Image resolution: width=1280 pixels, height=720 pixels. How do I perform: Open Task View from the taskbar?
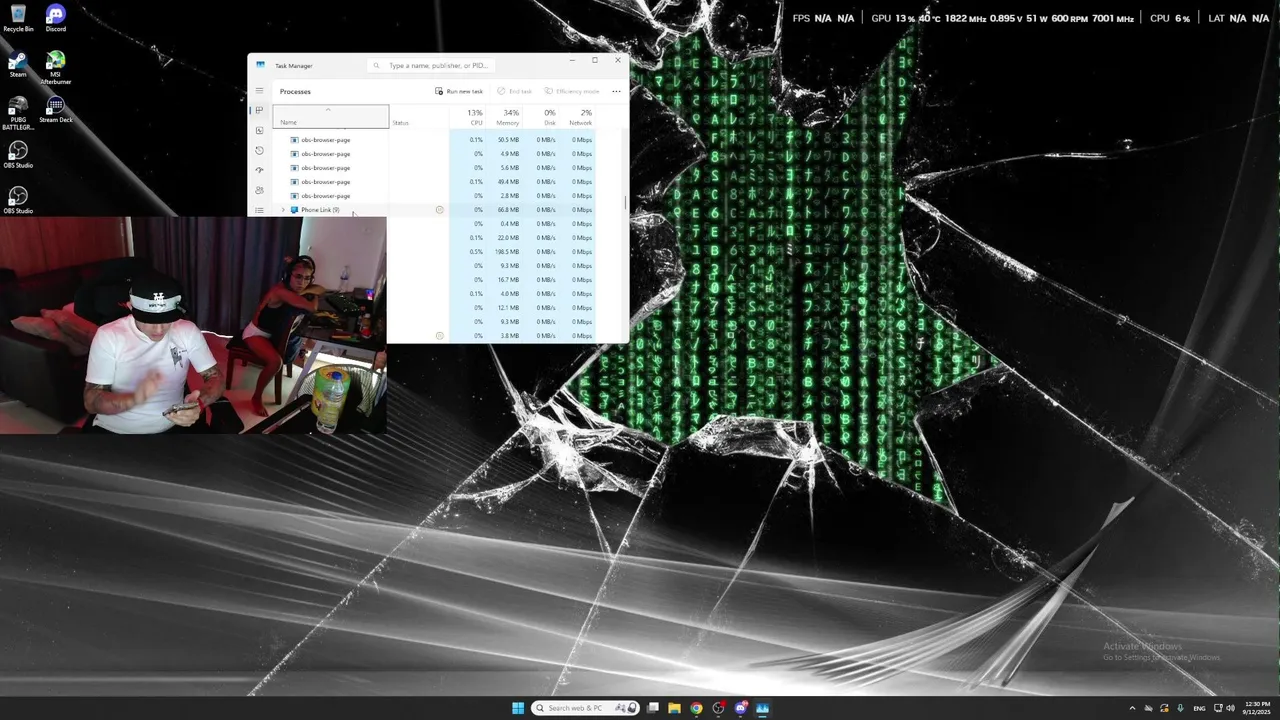click(x=653, y=708)
